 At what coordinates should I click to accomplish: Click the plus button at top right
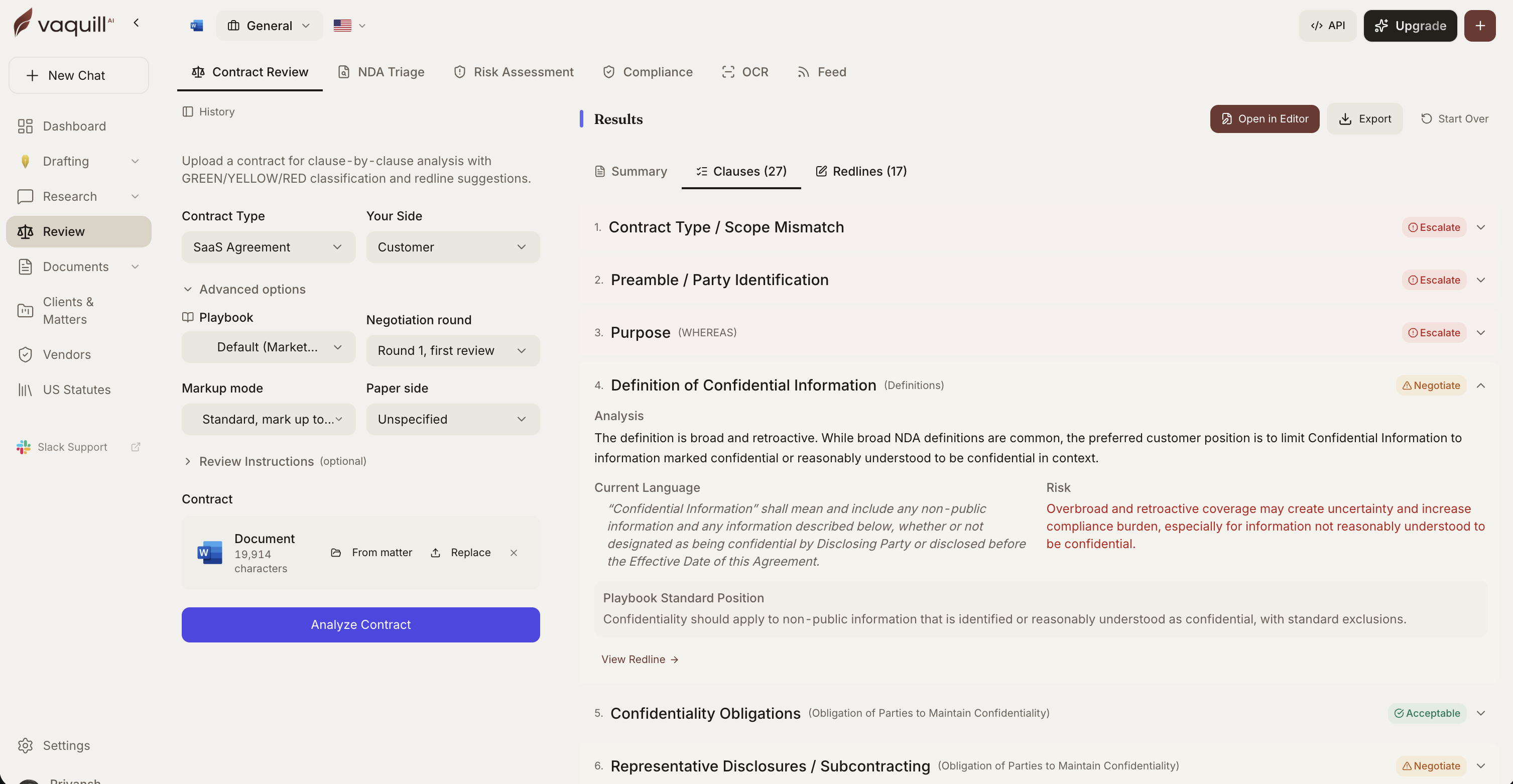(x=1479, y=25)
